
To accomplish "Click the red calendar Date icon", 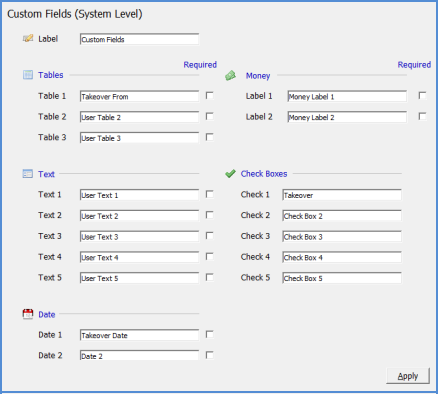I will [28, 314].
